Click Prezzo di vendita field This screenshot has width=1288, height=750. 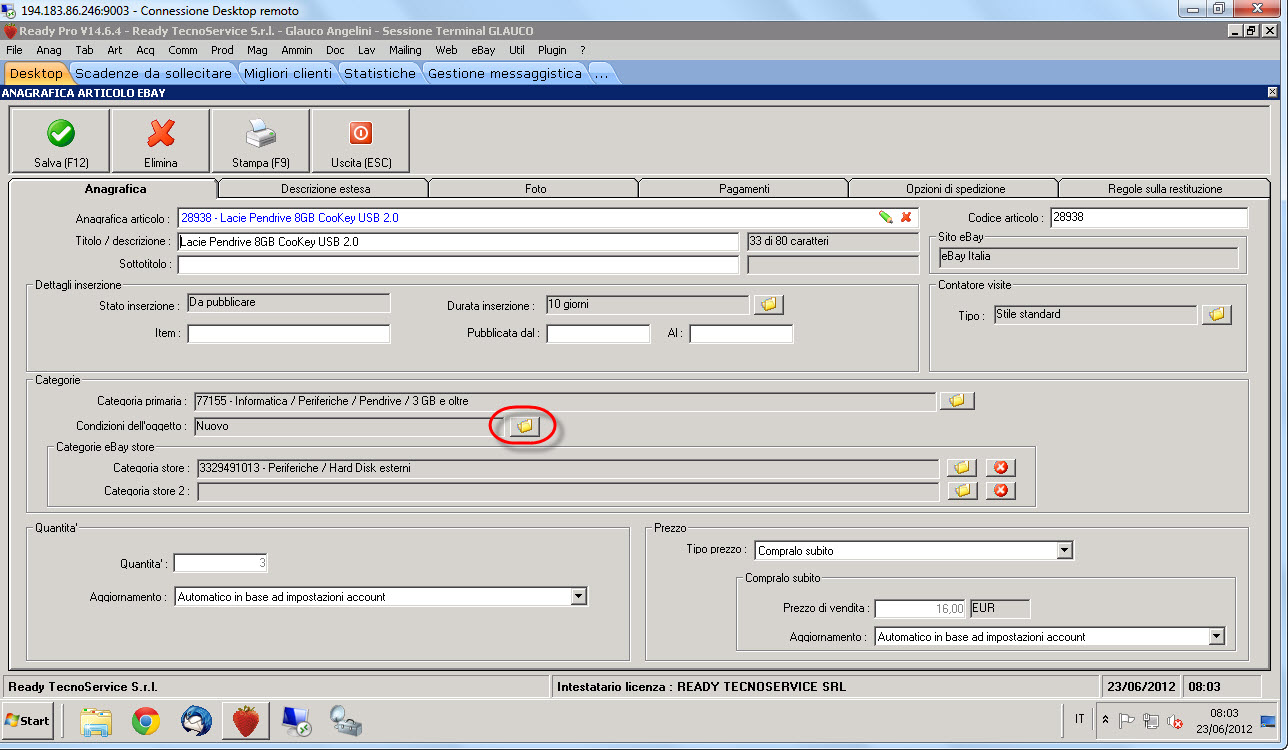pos(921,609)
